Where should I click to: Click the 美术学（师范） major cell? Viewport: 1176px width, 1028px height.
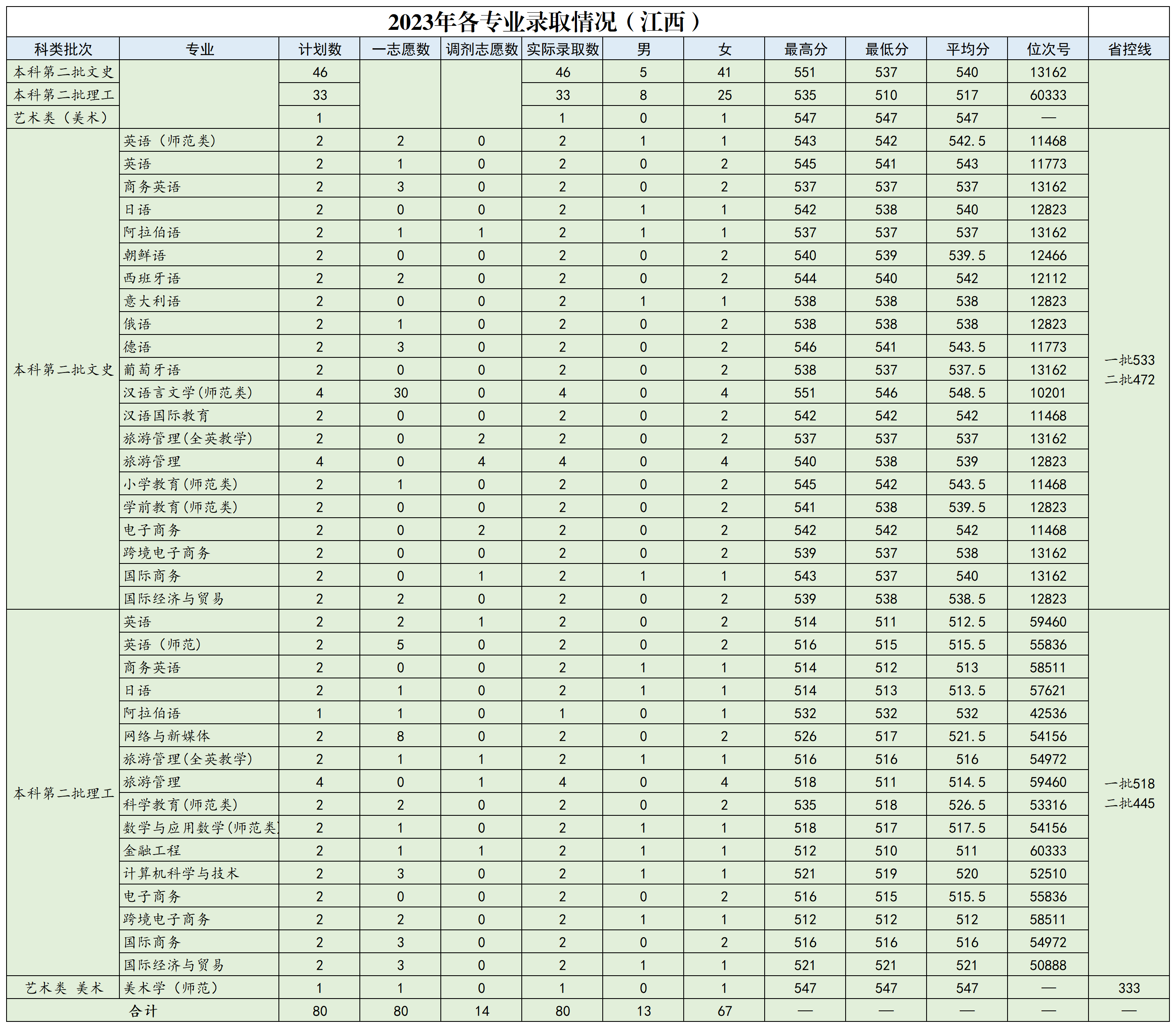pyautogui.click(x=171, y=988)
